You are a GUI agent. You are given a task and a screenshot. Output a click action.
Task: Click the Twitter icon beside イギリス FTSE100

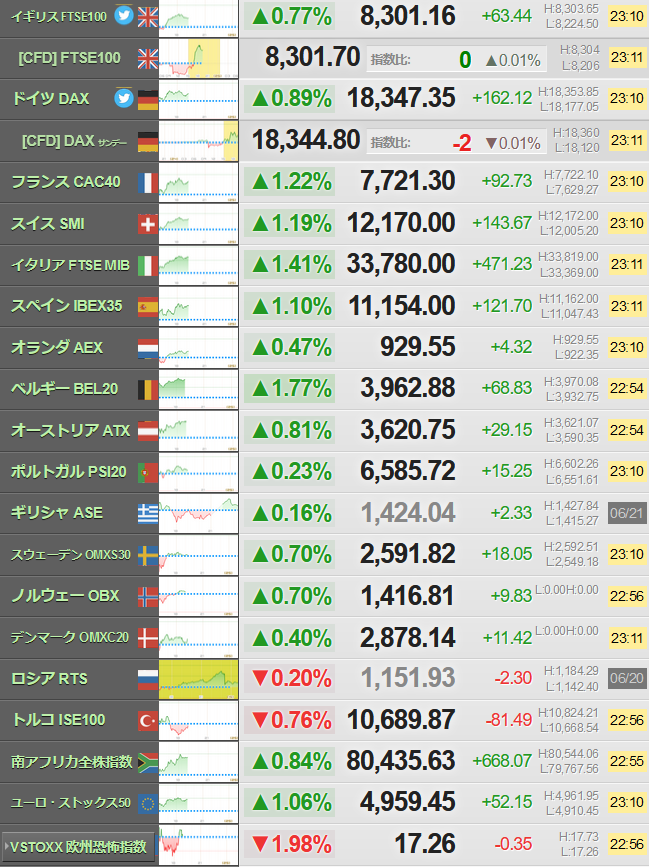coord(124,16)
